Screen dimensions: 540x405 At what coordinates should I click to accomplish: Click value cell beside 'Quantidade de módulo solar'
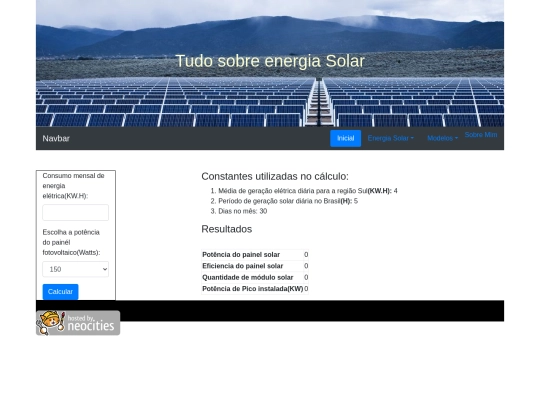tap(306, 278)
